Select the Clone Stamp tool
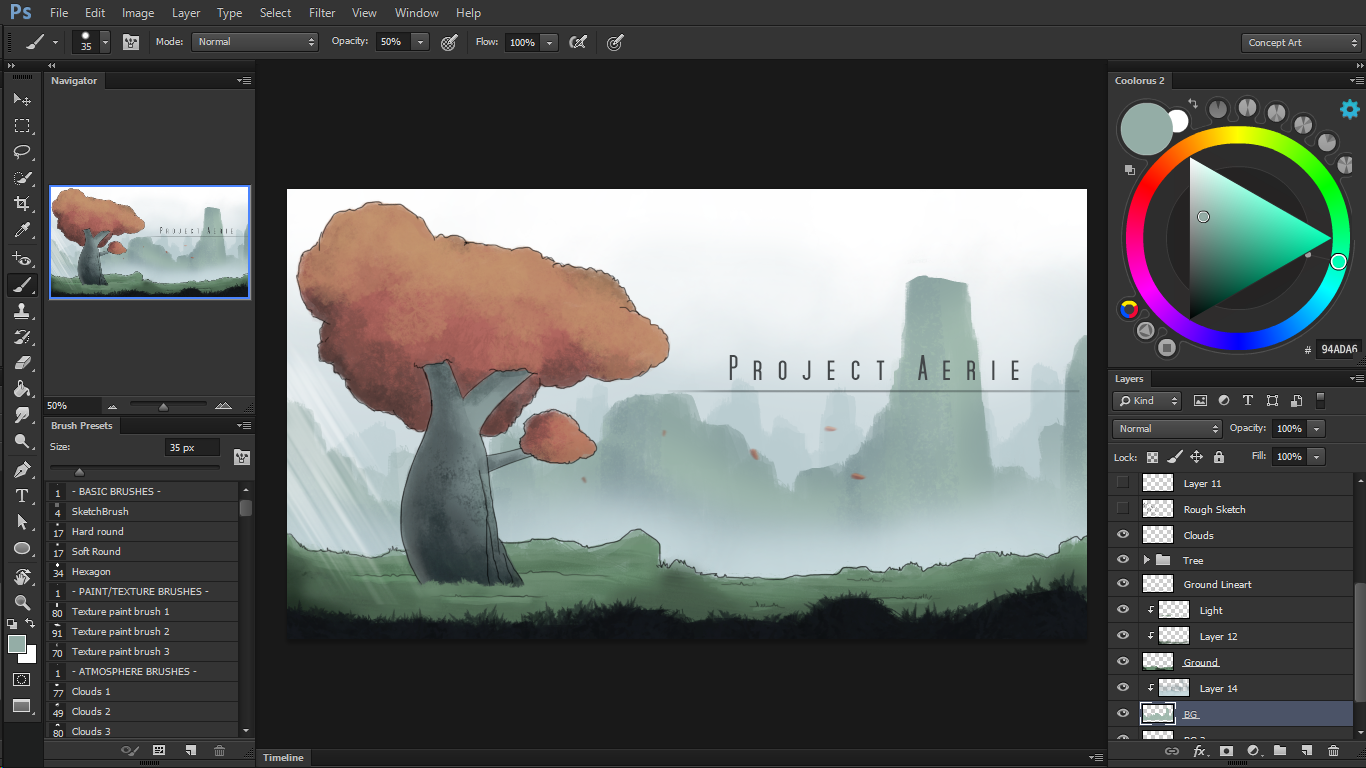1366x768 pixels. (x=22, y=311)
